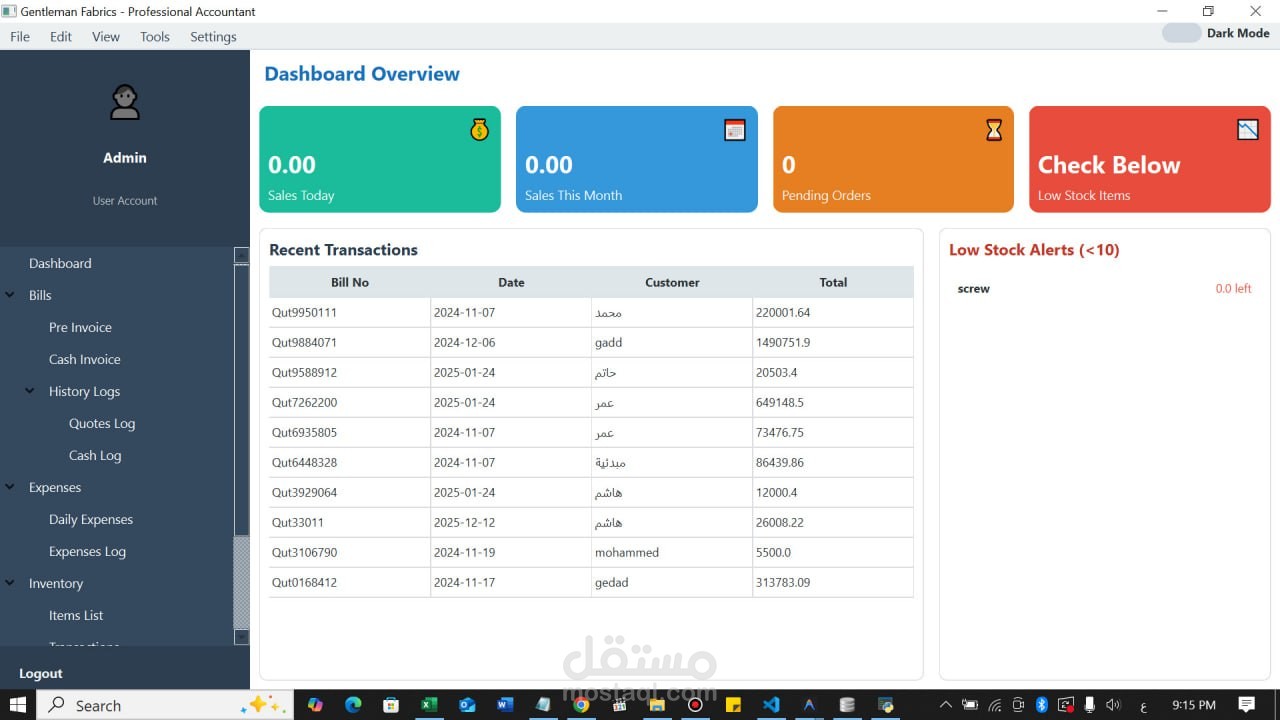Screen dimensions: 1280x720
Task: Open Outlook from the taskbar
Action: tap(467, 705)
